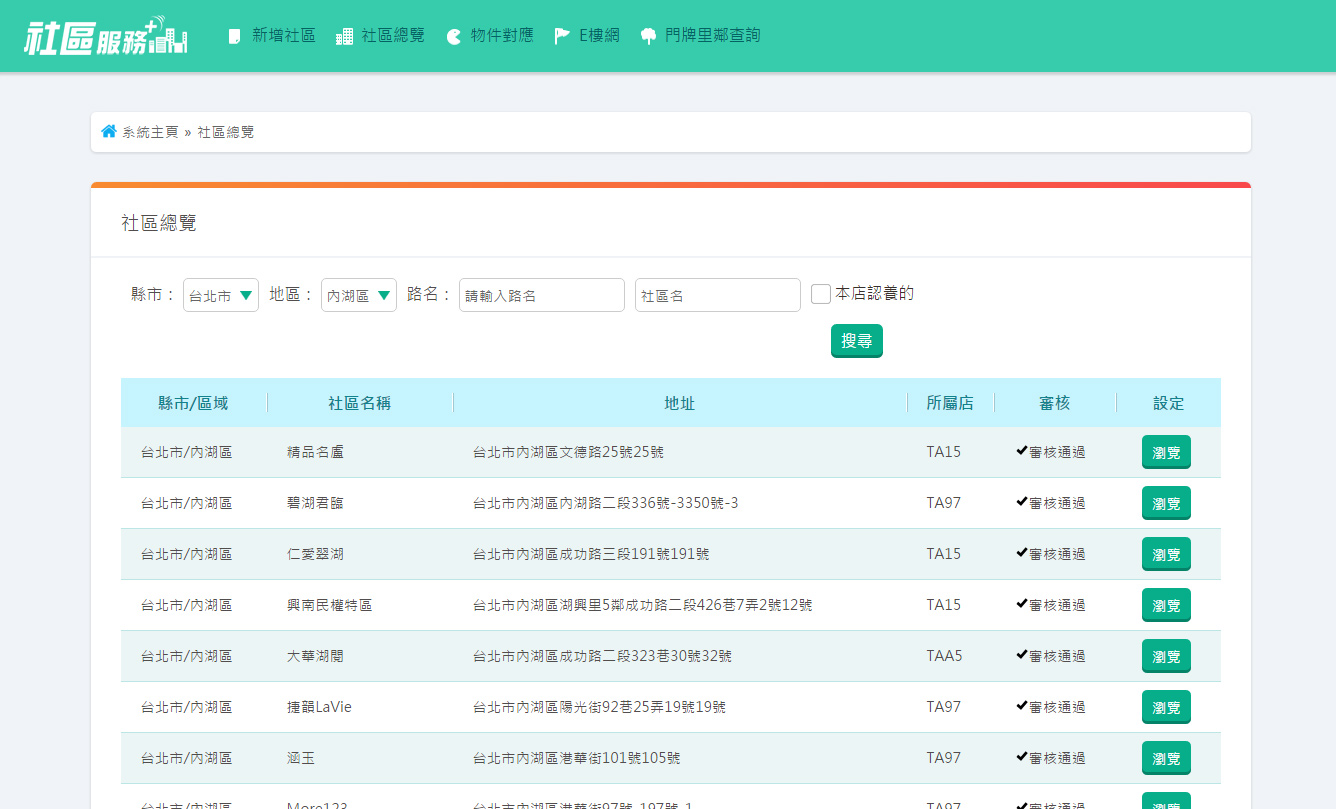The width and height of the screenshot is (1336, 809).
Task: Click the document icon beside 新增社區
Action: point(234,36)
